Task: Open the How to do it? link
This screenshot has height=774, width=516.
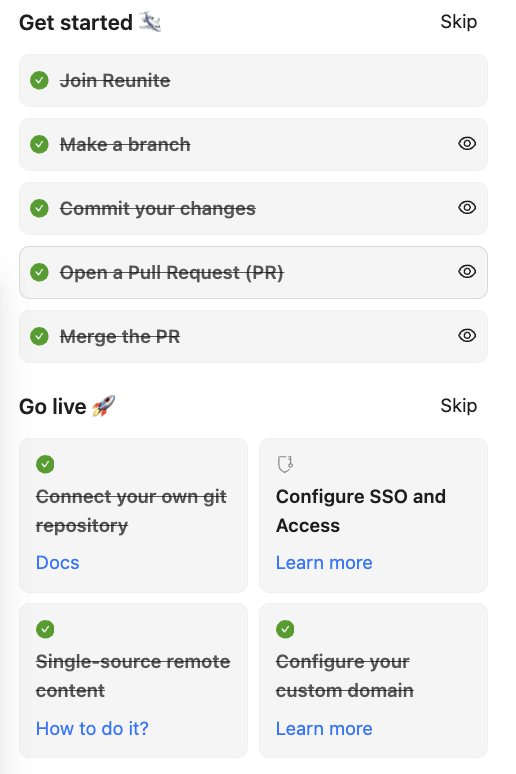Action: [x=92, y=729]
